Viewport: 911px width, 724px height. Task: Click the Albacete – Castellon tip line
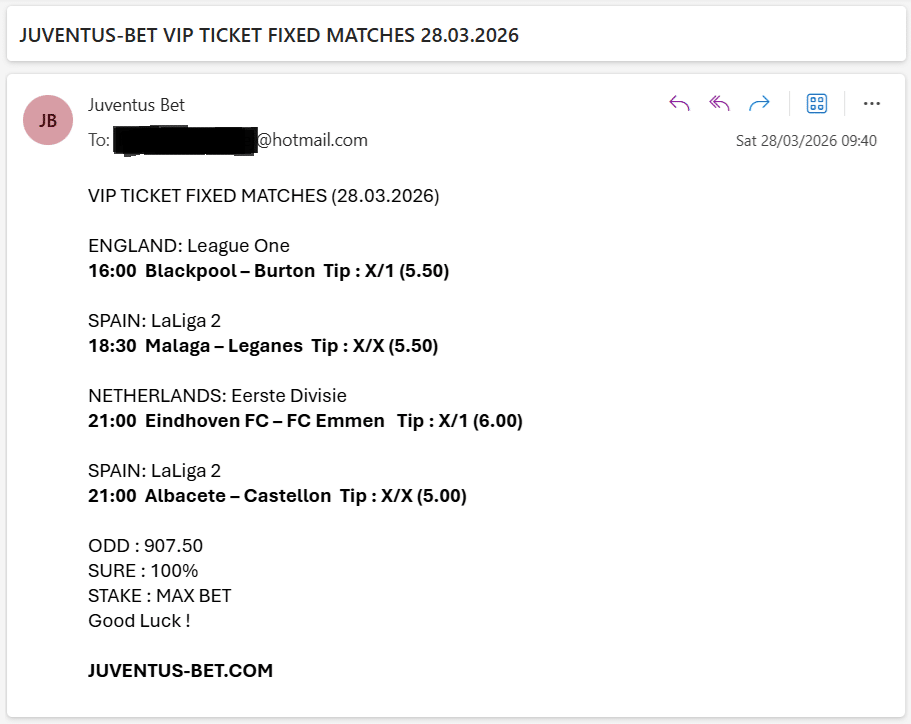click(x=277, y=496)
